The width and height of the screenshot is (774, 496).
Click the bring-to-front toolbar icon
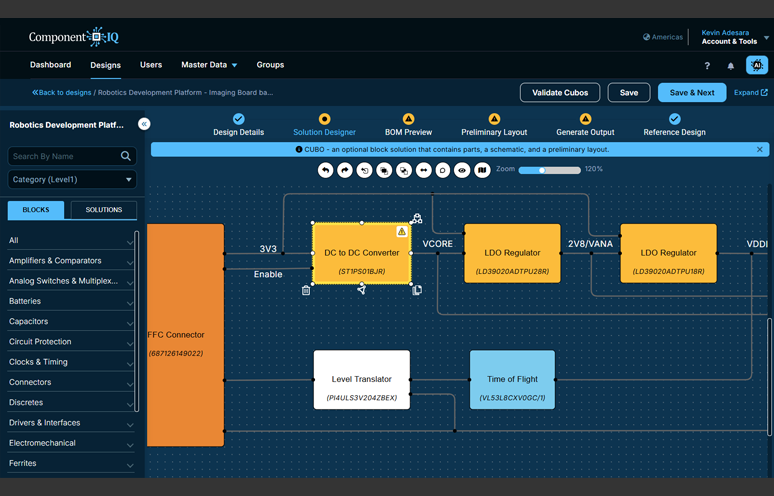click(x=384, y=170)
